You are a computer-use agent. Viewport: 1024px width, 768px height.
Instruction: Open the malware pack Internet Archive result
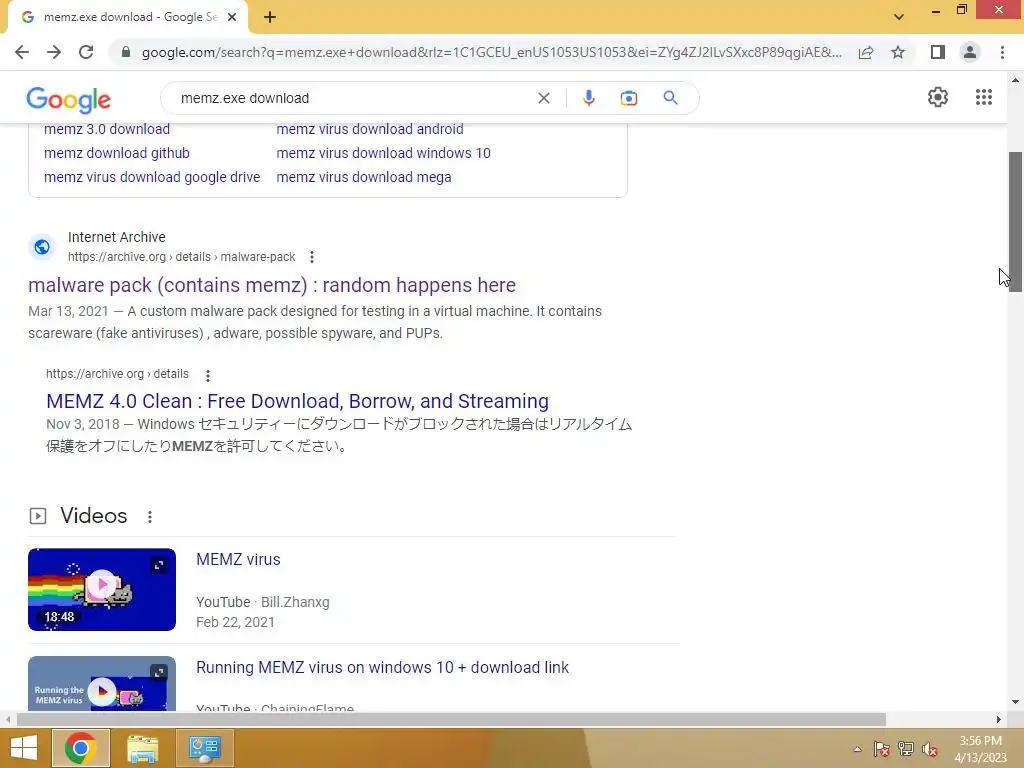pyautogui.click(x=272, y=285)
